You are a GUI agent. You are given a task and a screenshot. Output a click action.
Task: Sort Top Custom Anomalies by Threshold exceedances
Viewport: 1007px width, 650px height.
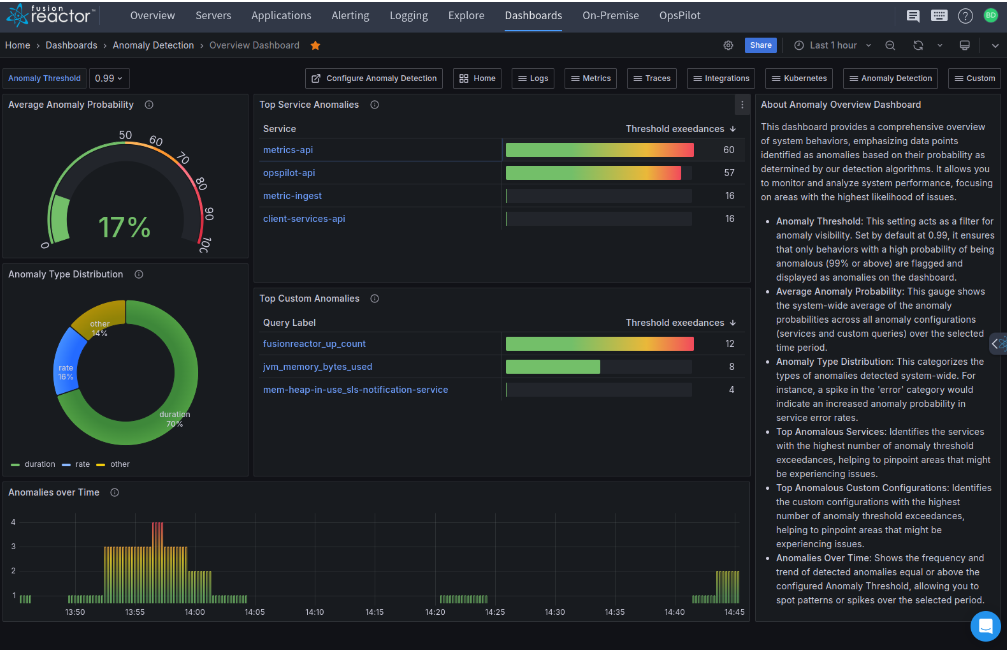[x=680, y=323]
